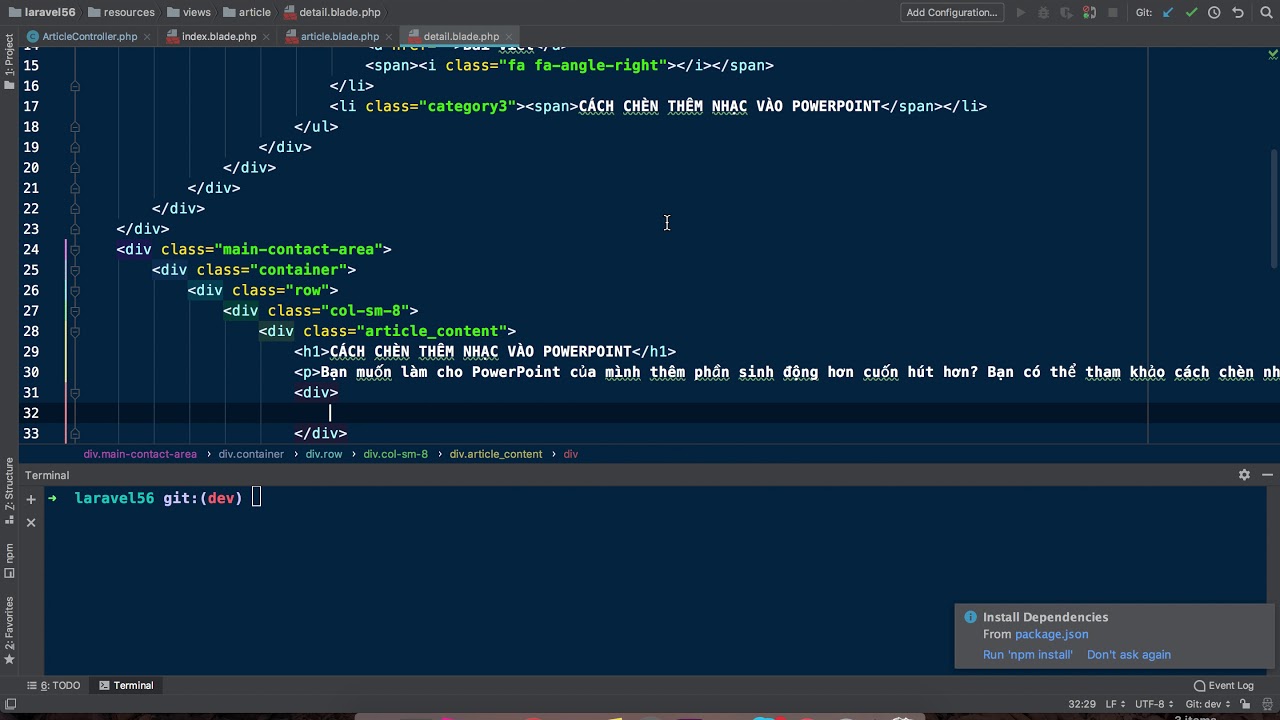Click the Git Revert undo arrow

click(1238, 13)
